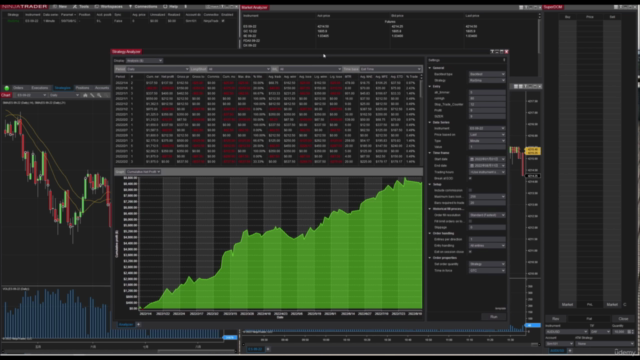The height and width of the screenshot is (360, 640).
Task: Sort by the Period column header
Action: point(120,76)
